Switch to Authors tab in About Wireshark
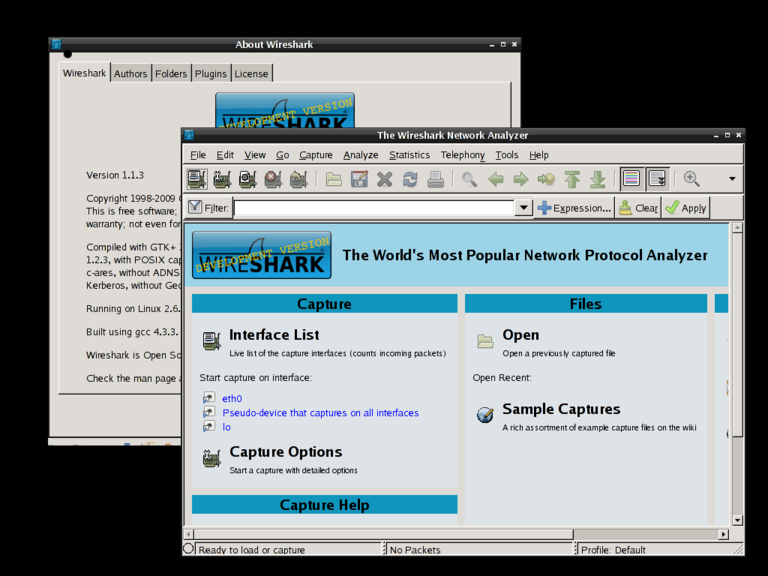 pyautogui.click(x=130, y=74)
